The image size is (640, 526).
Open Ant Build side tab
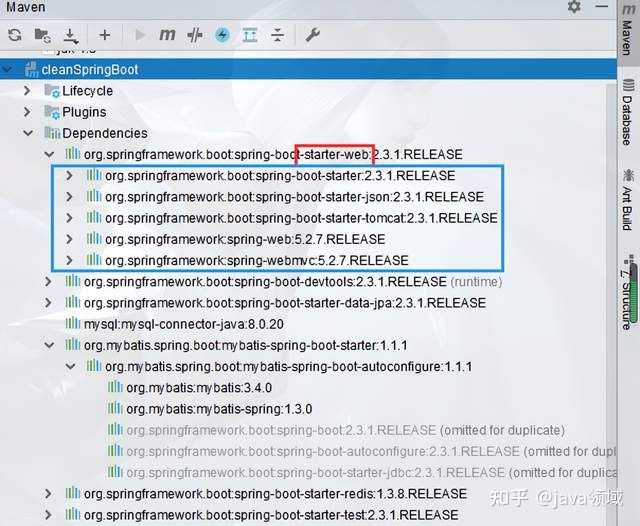point(628,200)
